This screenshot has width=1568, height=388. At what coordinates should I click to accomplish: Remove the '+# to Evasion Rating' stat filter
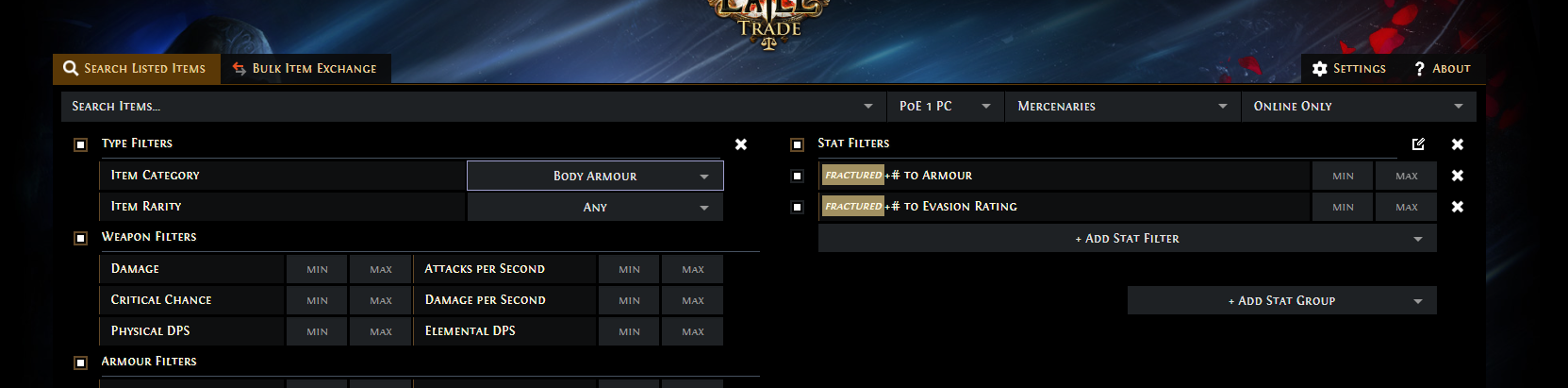pyautogui.click(x=1458, y=207)
